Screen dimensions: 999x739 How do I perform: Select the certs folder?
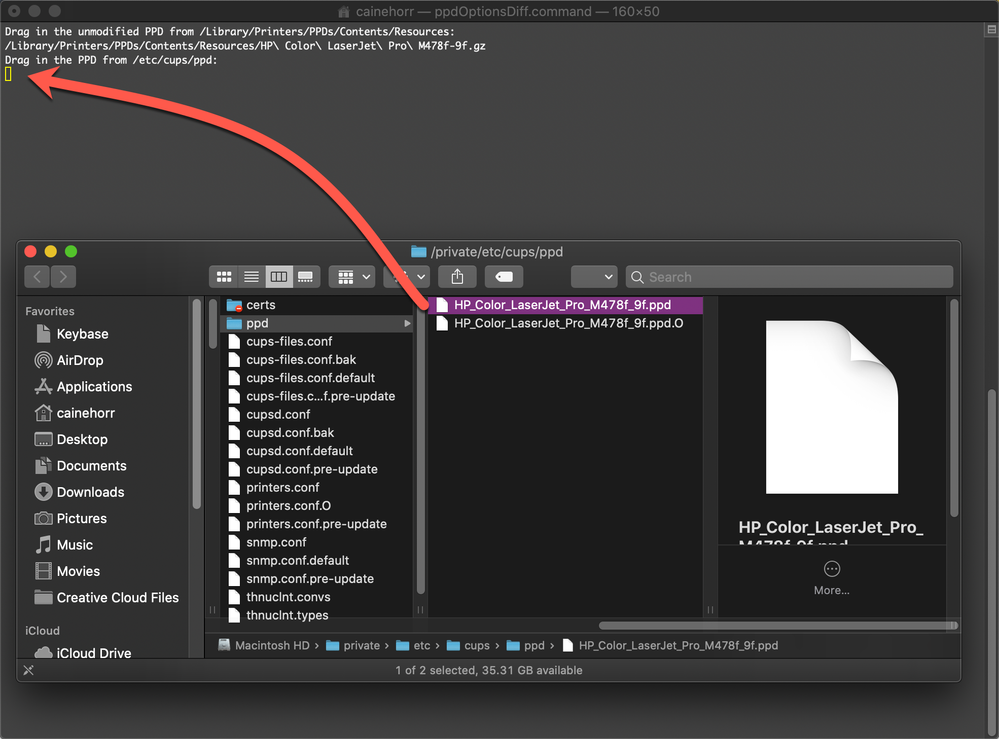tap(317, 305)
